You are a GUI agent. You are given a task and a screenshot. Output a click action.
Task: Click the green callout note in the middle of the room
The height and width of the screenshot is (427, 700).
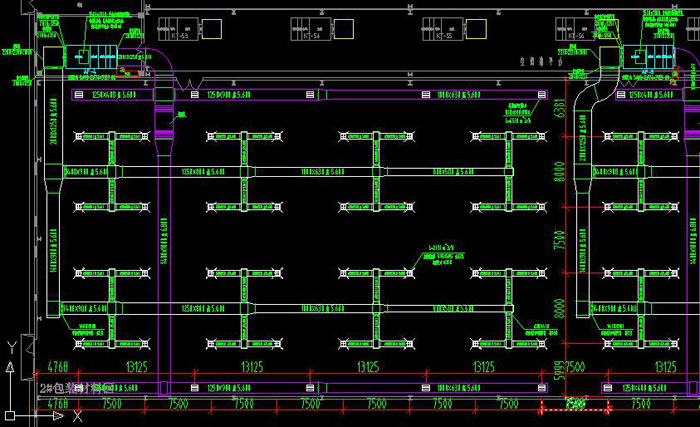(443, 255)
